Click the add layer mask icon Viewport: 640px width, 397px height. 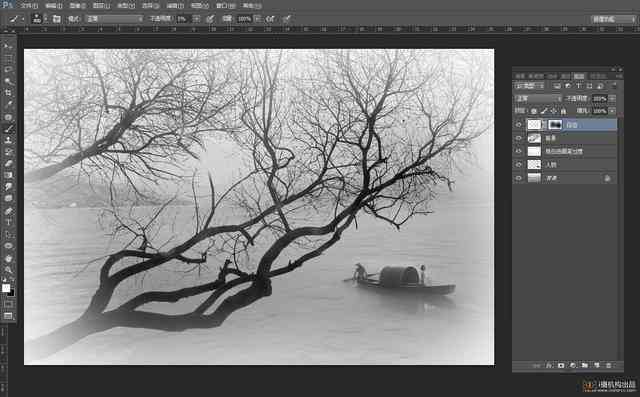pos(561,366)
